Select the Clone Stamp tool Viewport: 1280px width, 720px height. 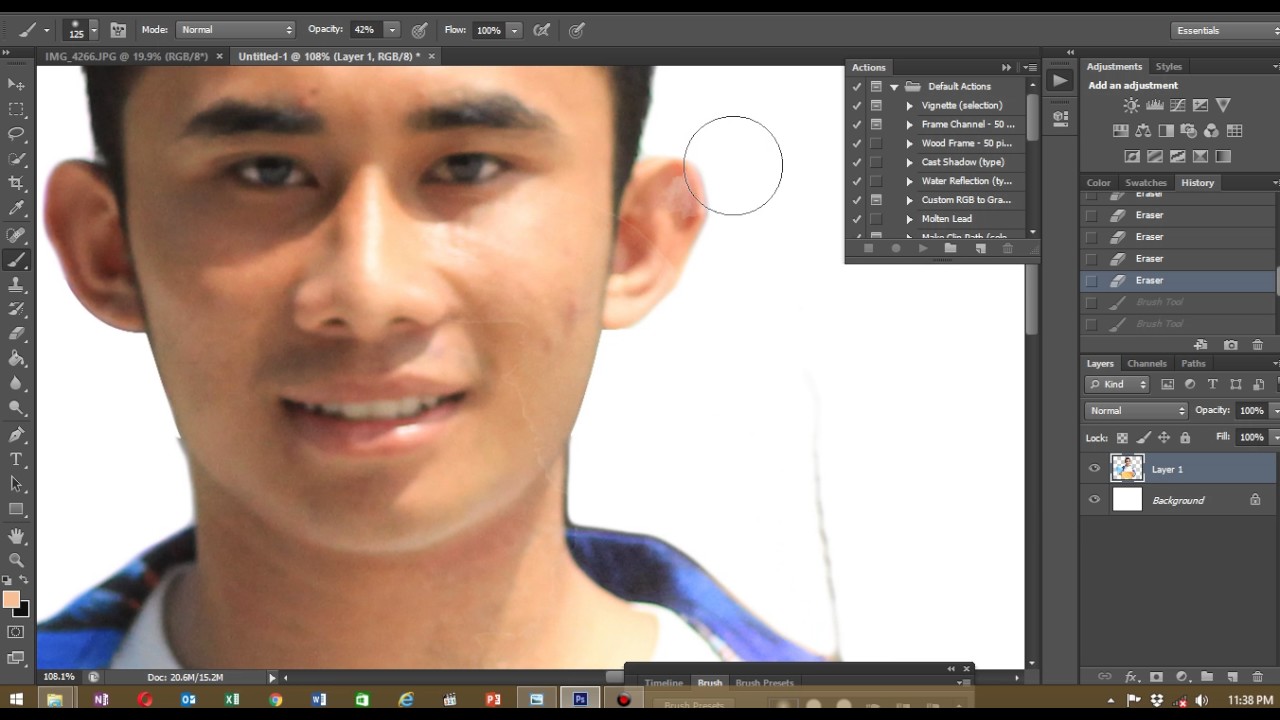[16, 285]
